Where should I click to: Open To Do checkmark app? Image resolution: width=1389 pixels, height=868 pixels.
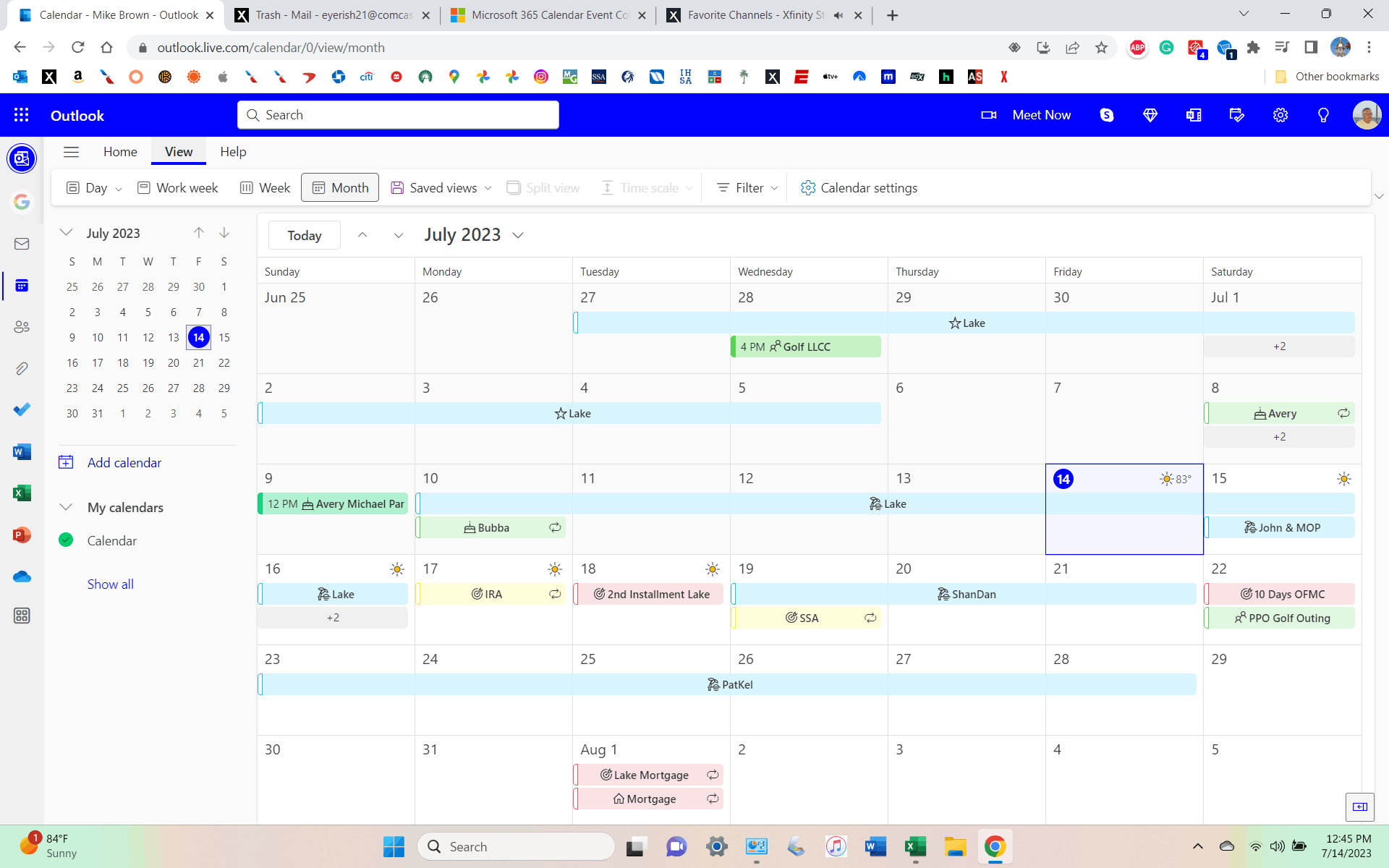pyautogui.click(x=22, y=409)
